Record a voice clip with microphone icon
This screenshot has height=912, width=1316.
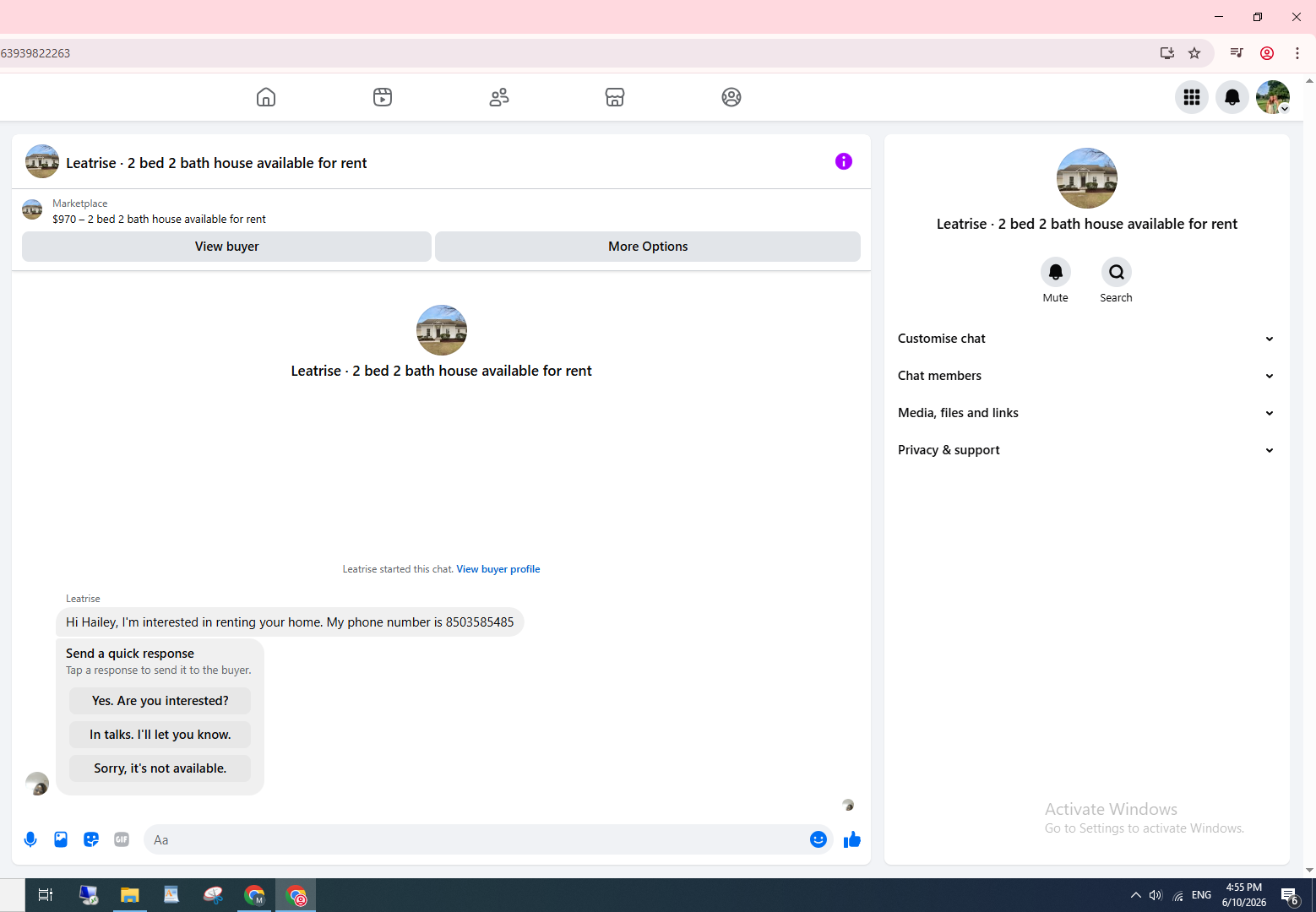click(x=30, y=839)
